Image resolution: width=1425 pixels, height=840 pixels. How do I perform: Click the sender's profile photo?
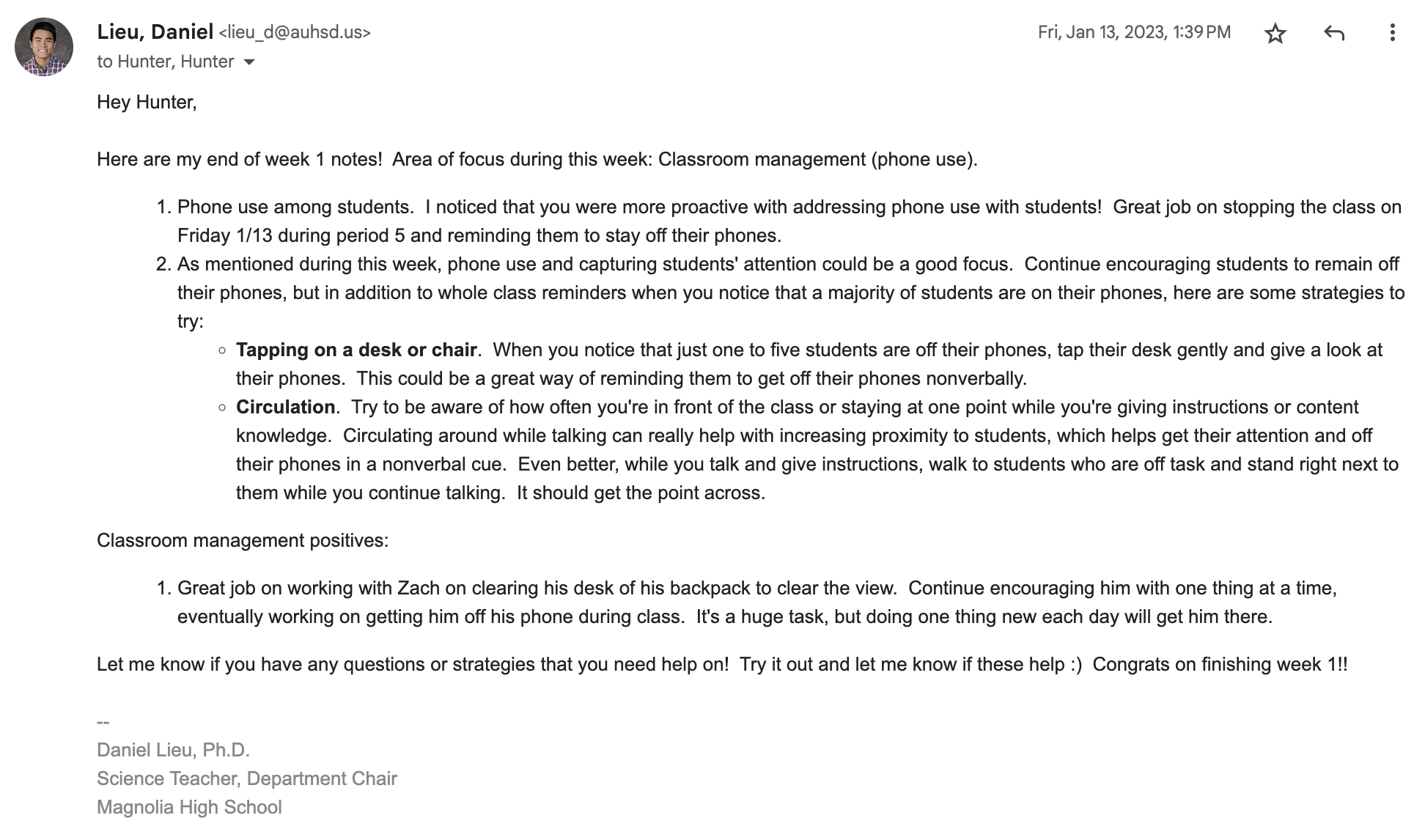point(44,47)
